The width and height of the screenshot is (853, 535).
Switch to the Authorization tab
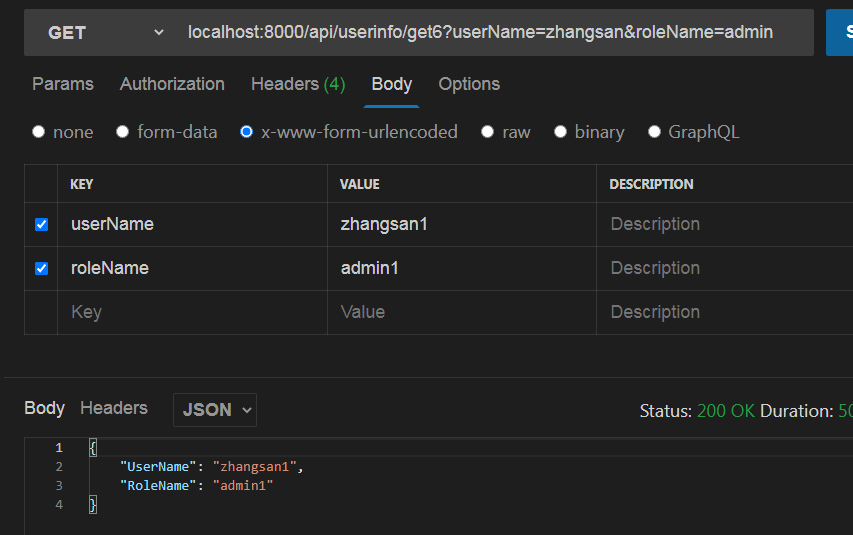click(172, 84)
